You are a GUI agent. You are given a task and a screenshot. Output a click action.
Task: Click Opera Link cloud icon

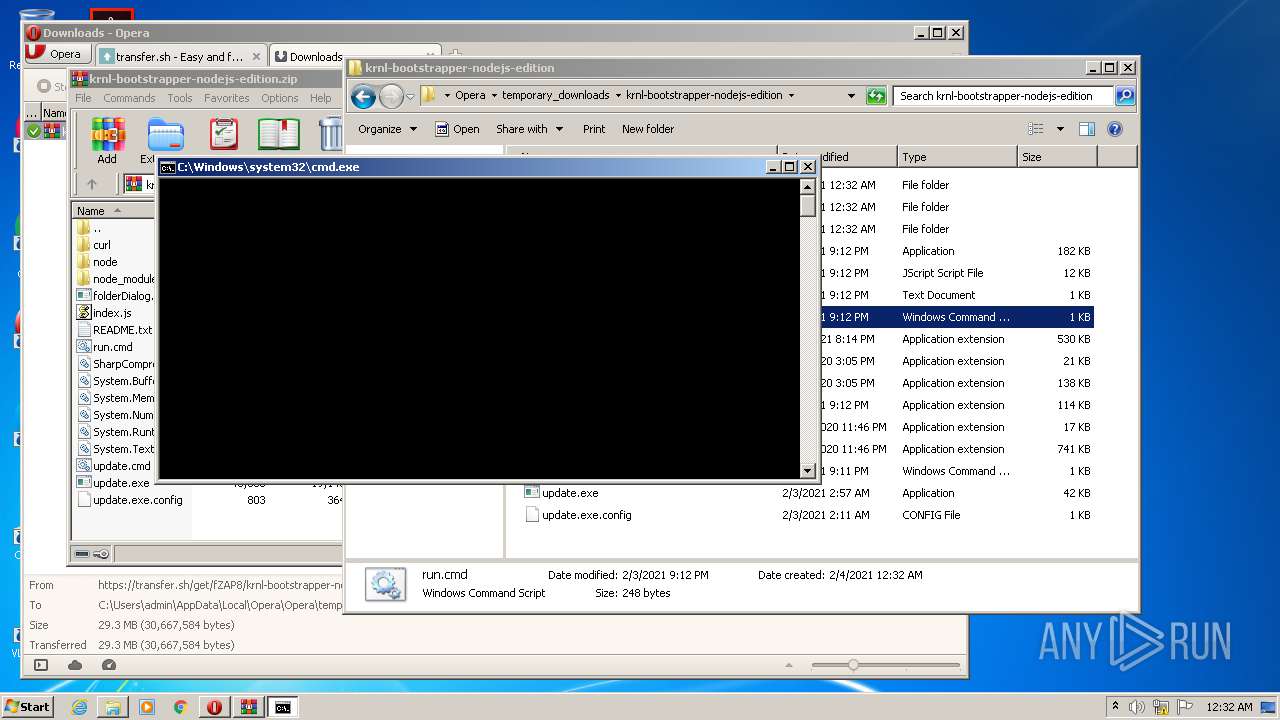tap(75, 665)
